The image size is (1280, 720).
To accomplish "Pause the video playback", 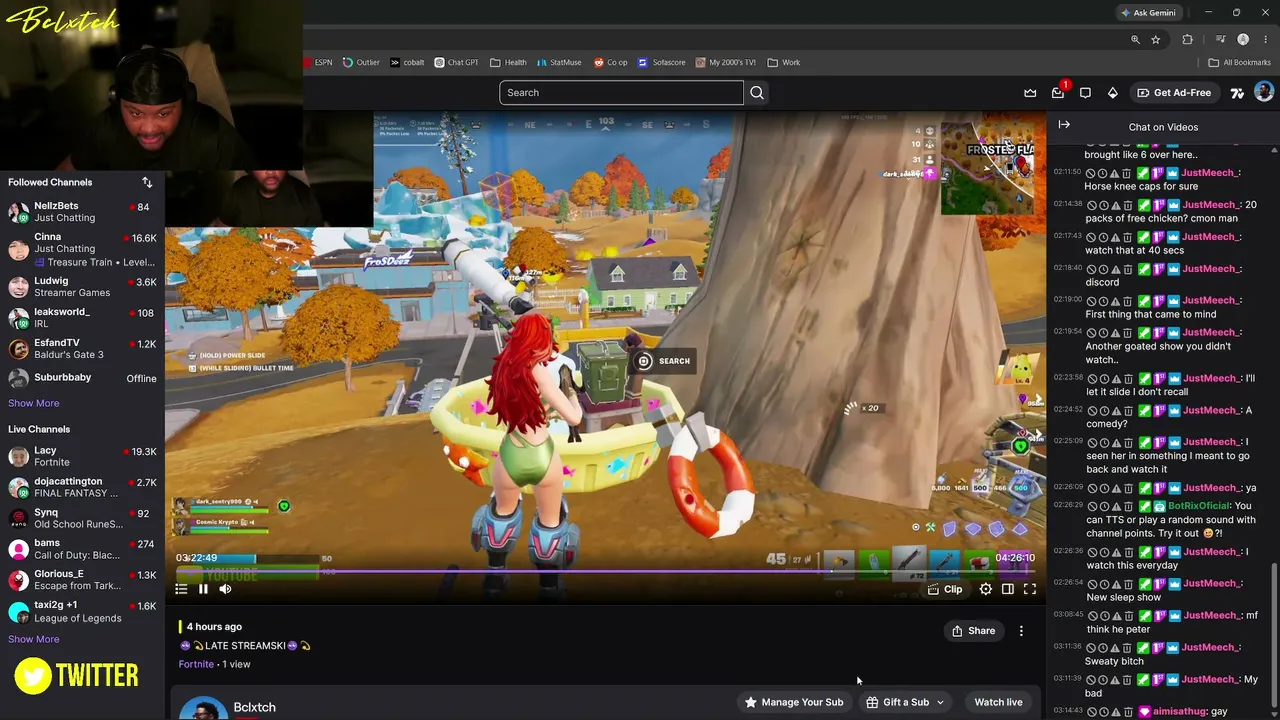I will pos(203,589).
